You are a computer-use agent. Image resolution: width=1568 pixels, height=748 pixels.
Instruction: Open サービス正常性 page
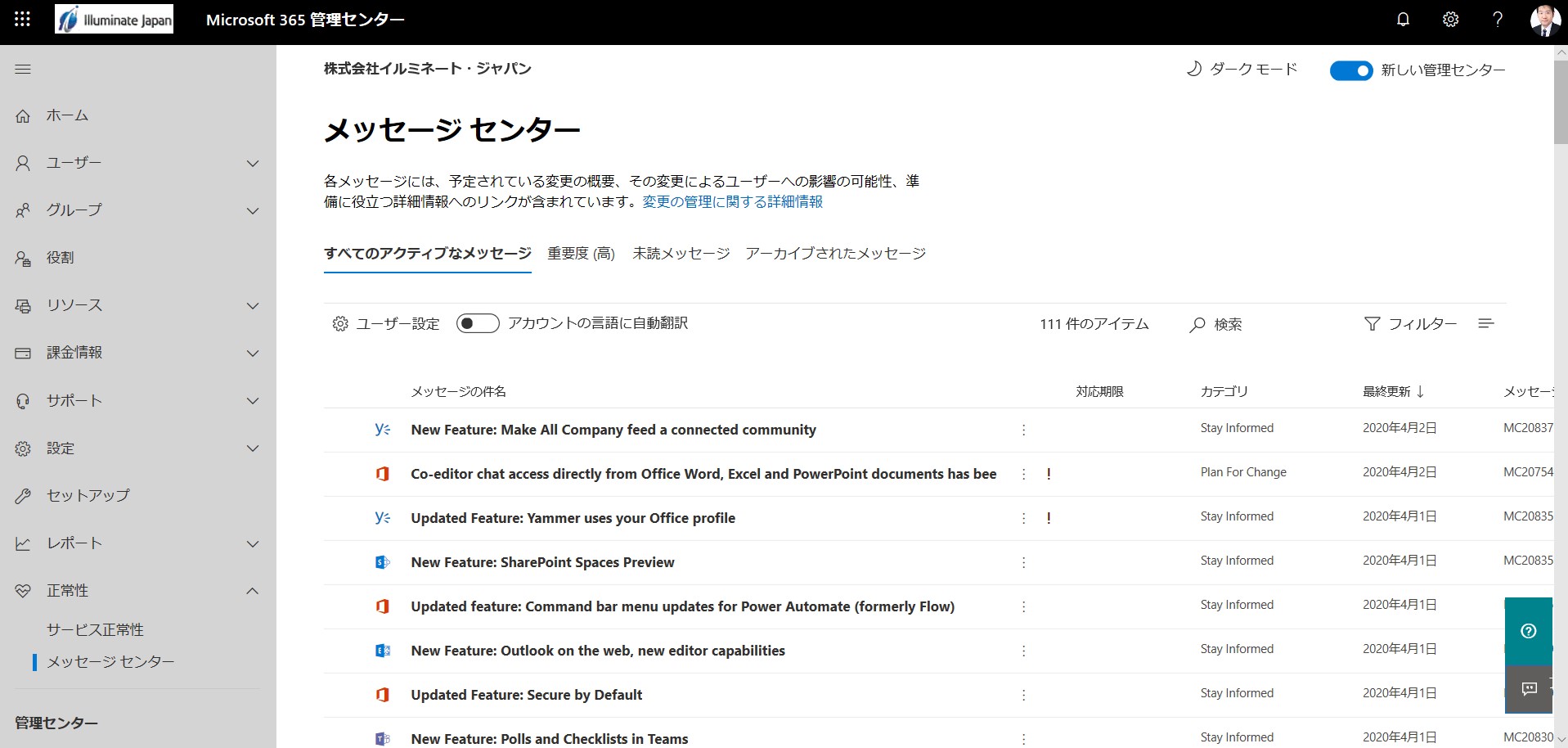(x=95, y=630)
